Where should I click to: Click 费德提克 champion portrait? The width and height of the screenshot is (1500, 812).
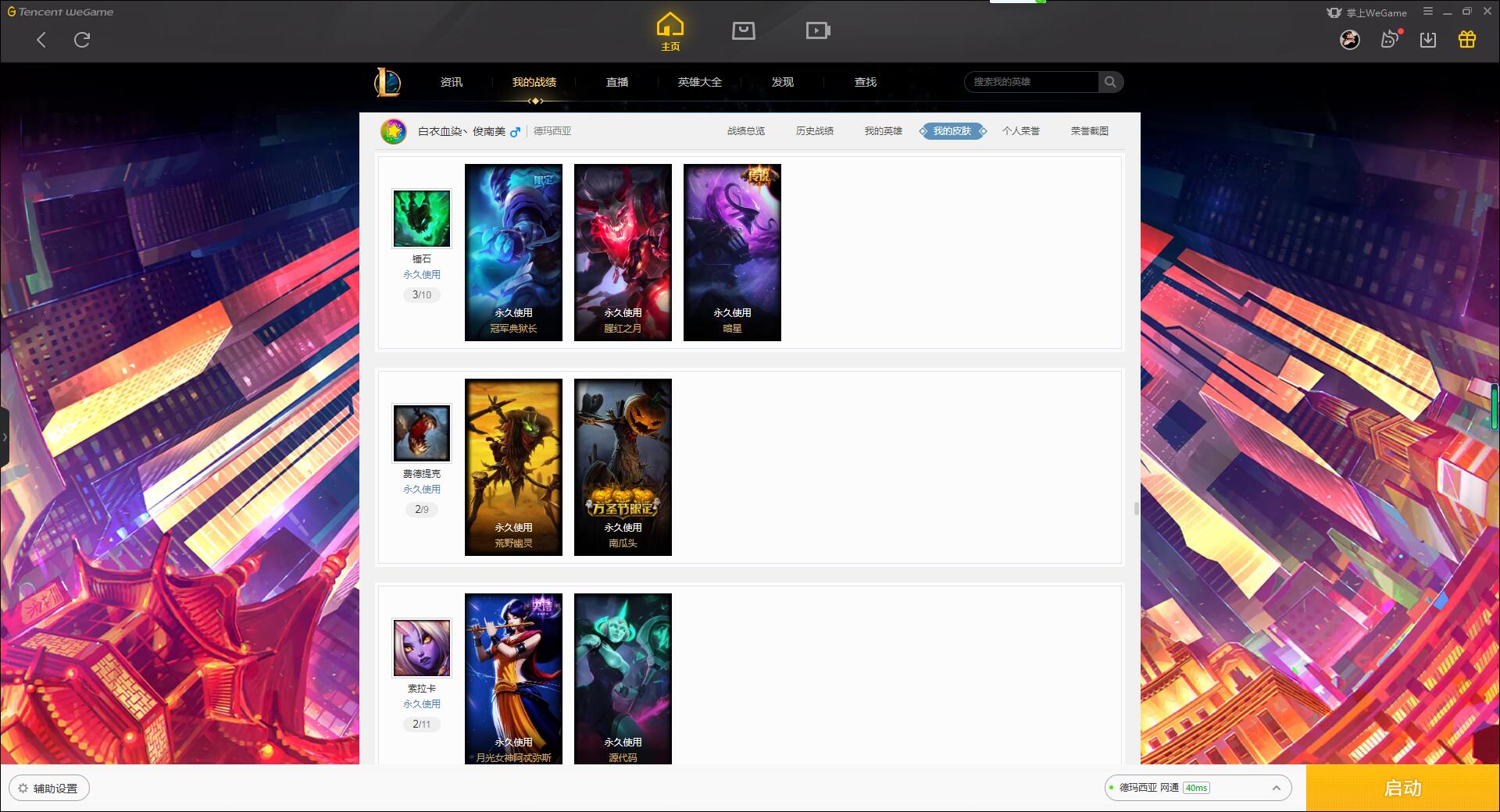422,433
